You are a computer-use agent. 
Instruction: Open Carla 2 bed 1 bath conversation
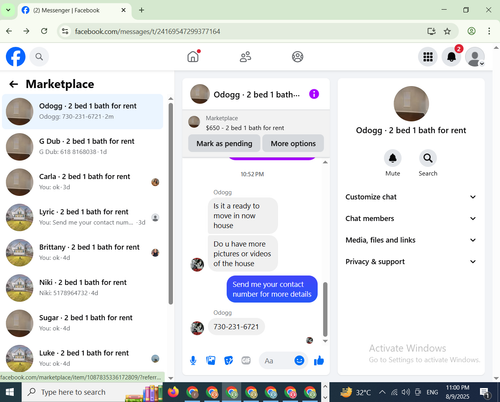click(83, 182)
